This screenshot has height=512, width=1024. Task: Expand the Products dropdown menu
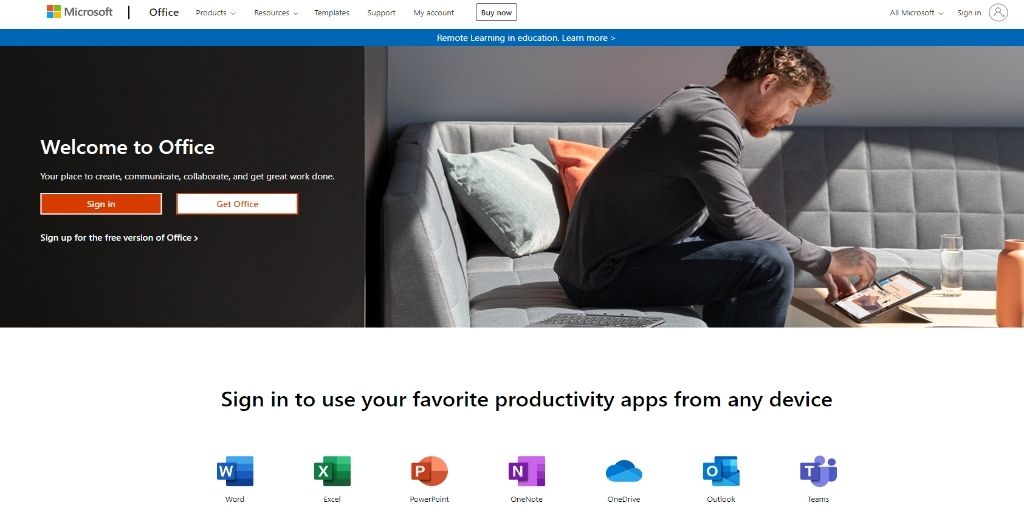pyautogui.click(x=216, y=12)
